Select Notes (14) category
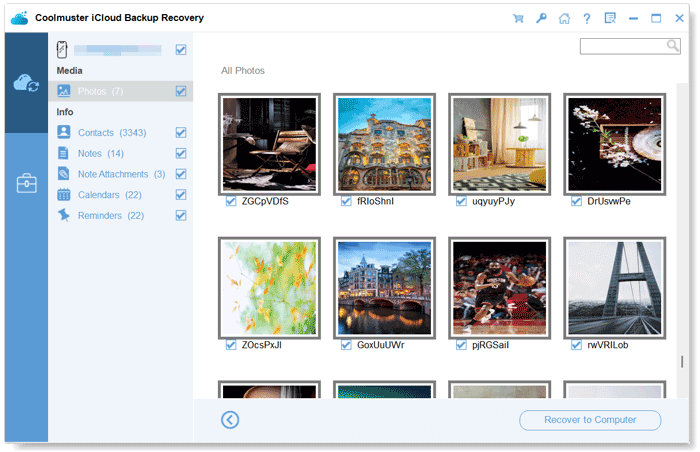Viewport: 700px width, 452px height. (x=121, y=153)
